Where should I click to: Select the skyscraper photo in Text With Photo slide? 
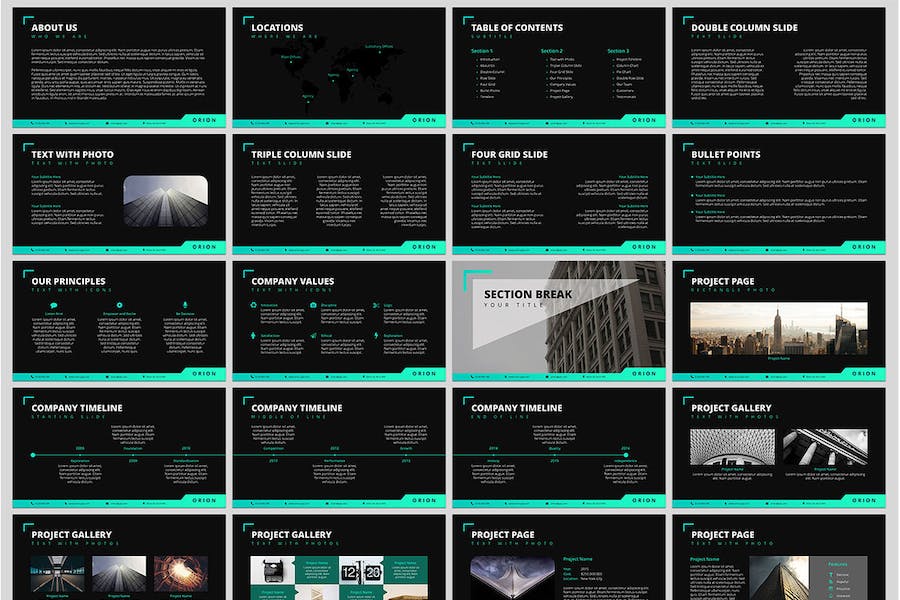point(165,198)
